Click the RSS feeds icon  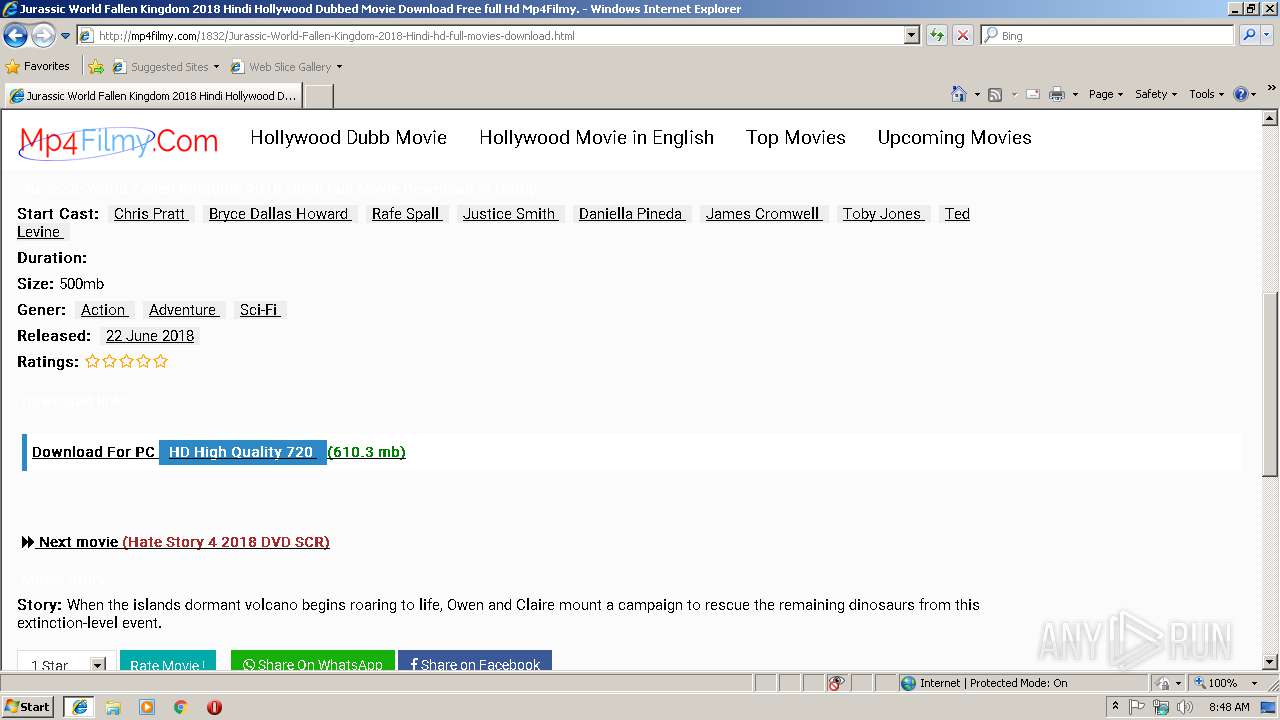995,94
